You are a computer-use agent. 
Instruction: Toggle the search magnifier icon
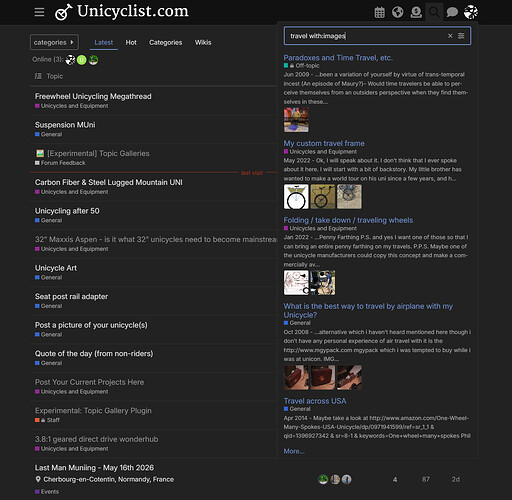(434, 12)
